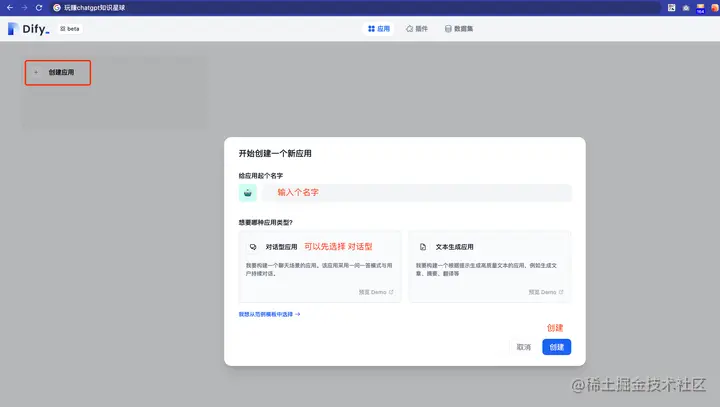The width and height of the screenshot is (720, 407).
Task: Open the calendar extension with blue badge
Action: point(700,8)
